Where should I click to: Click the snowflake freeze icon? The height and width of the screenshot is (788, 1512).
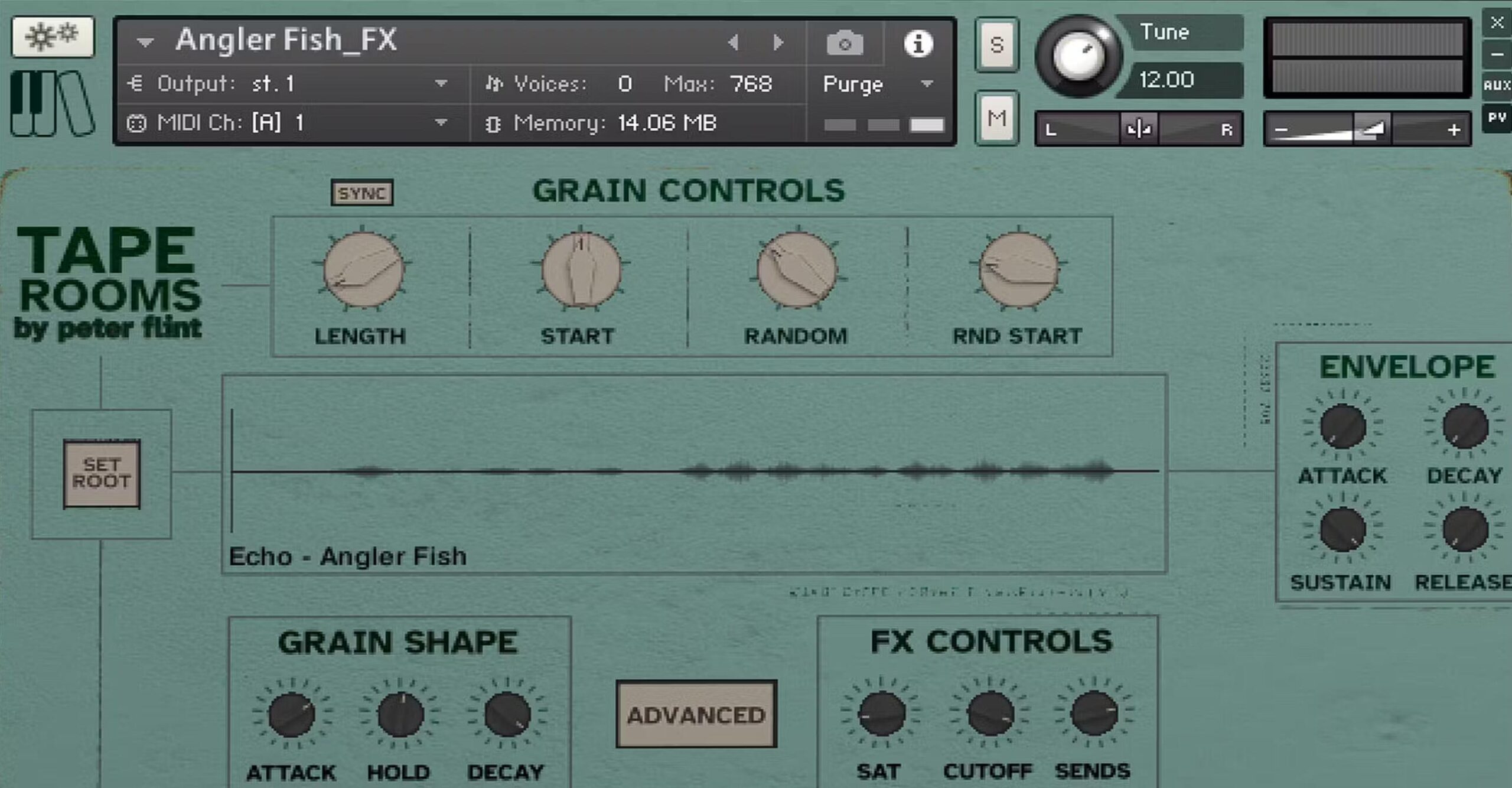[53, 37]
